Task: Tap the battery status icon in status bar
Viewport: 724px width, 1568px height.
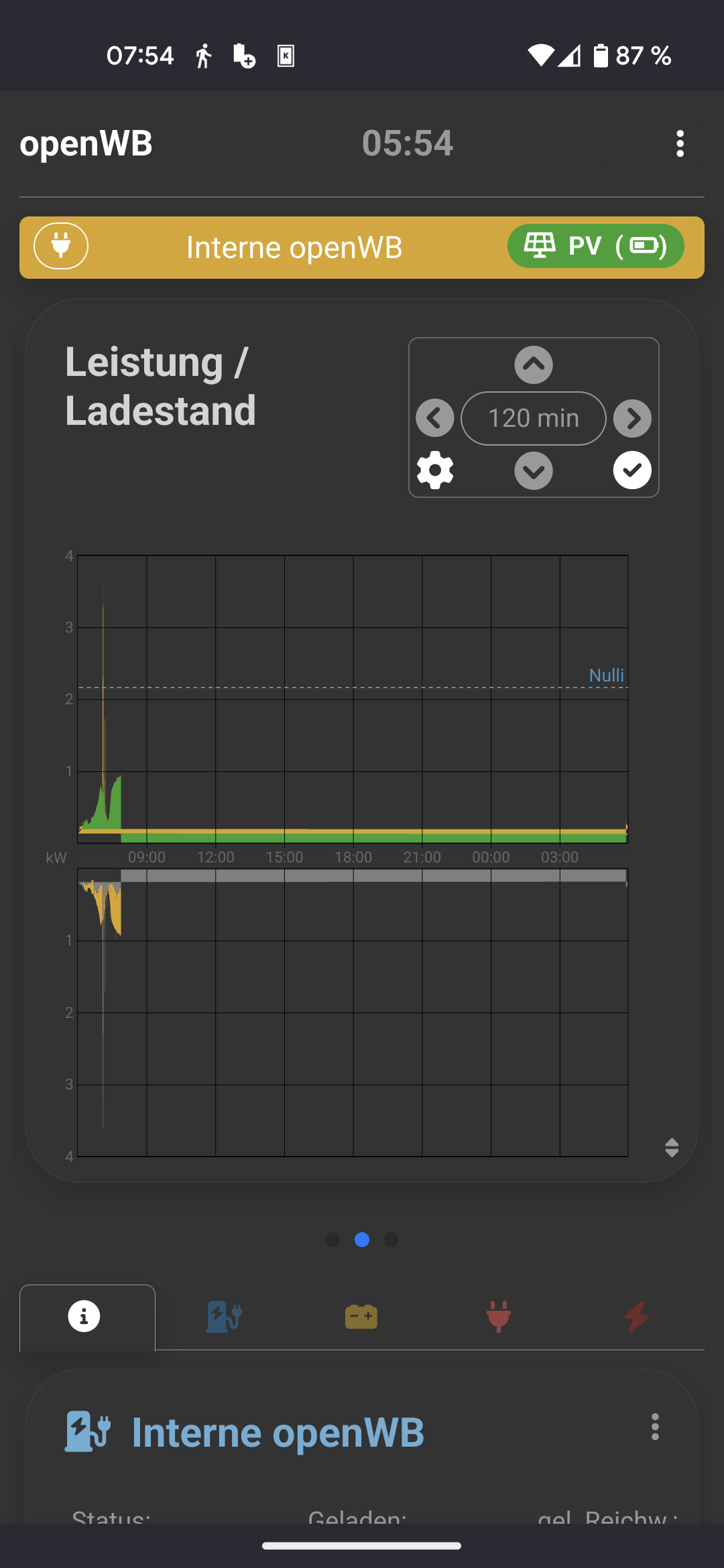Action: [601, 56]
